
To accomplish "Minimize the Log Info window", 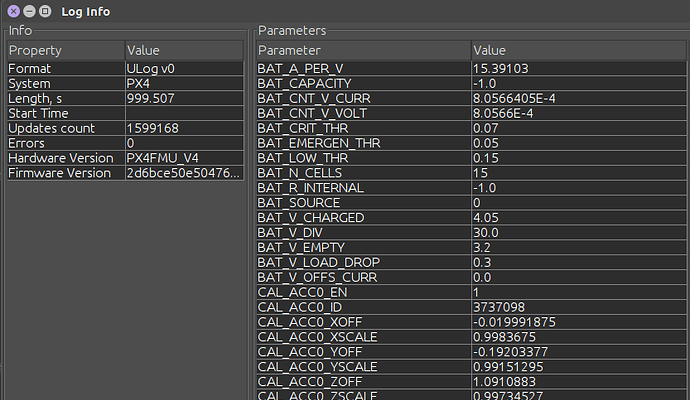I will [29, 11].
